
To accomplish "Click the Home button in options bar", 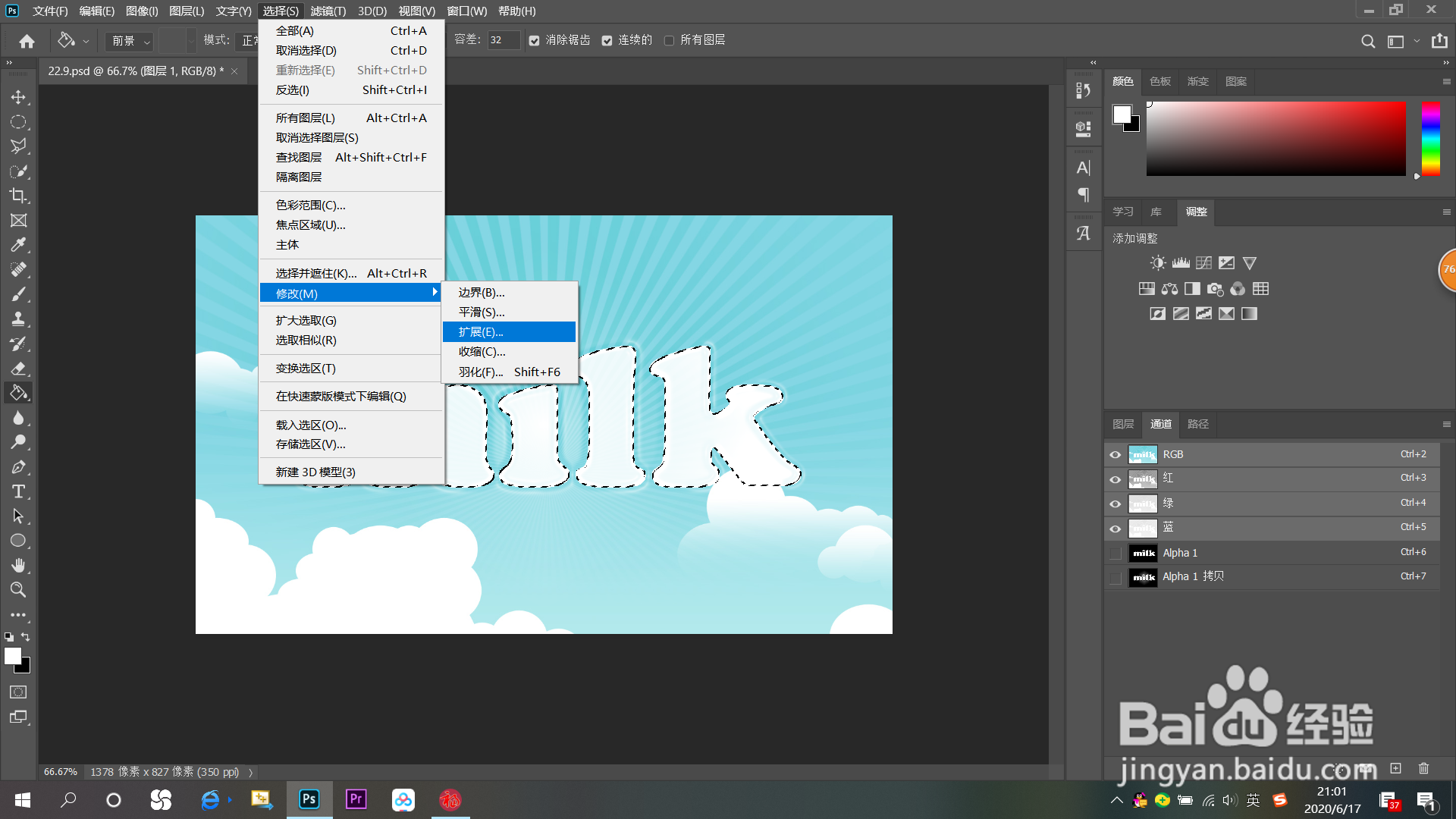I will [x=27, y=41].
